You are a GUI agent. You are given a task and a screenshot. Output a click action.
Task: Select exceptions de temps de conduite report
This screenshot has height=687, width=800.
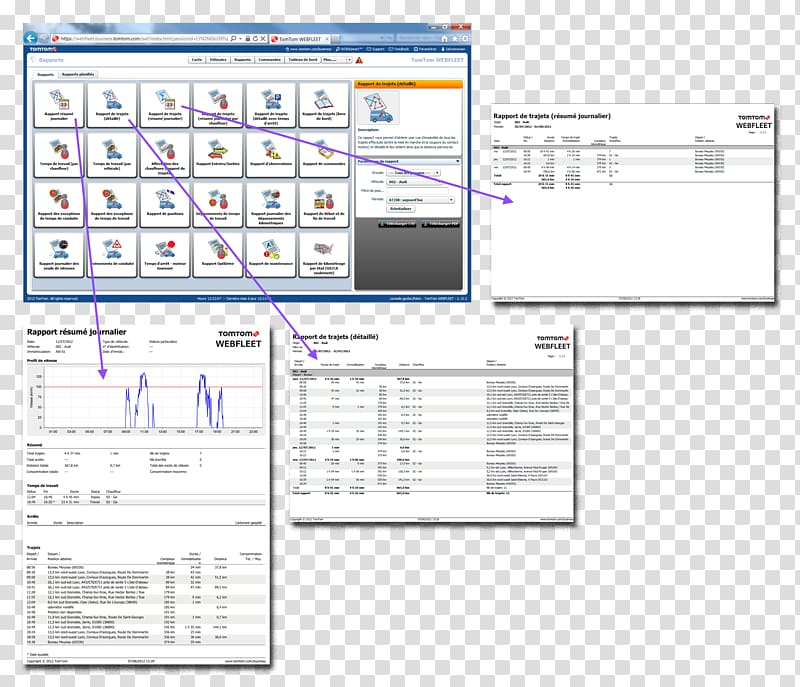pos(59,205)
